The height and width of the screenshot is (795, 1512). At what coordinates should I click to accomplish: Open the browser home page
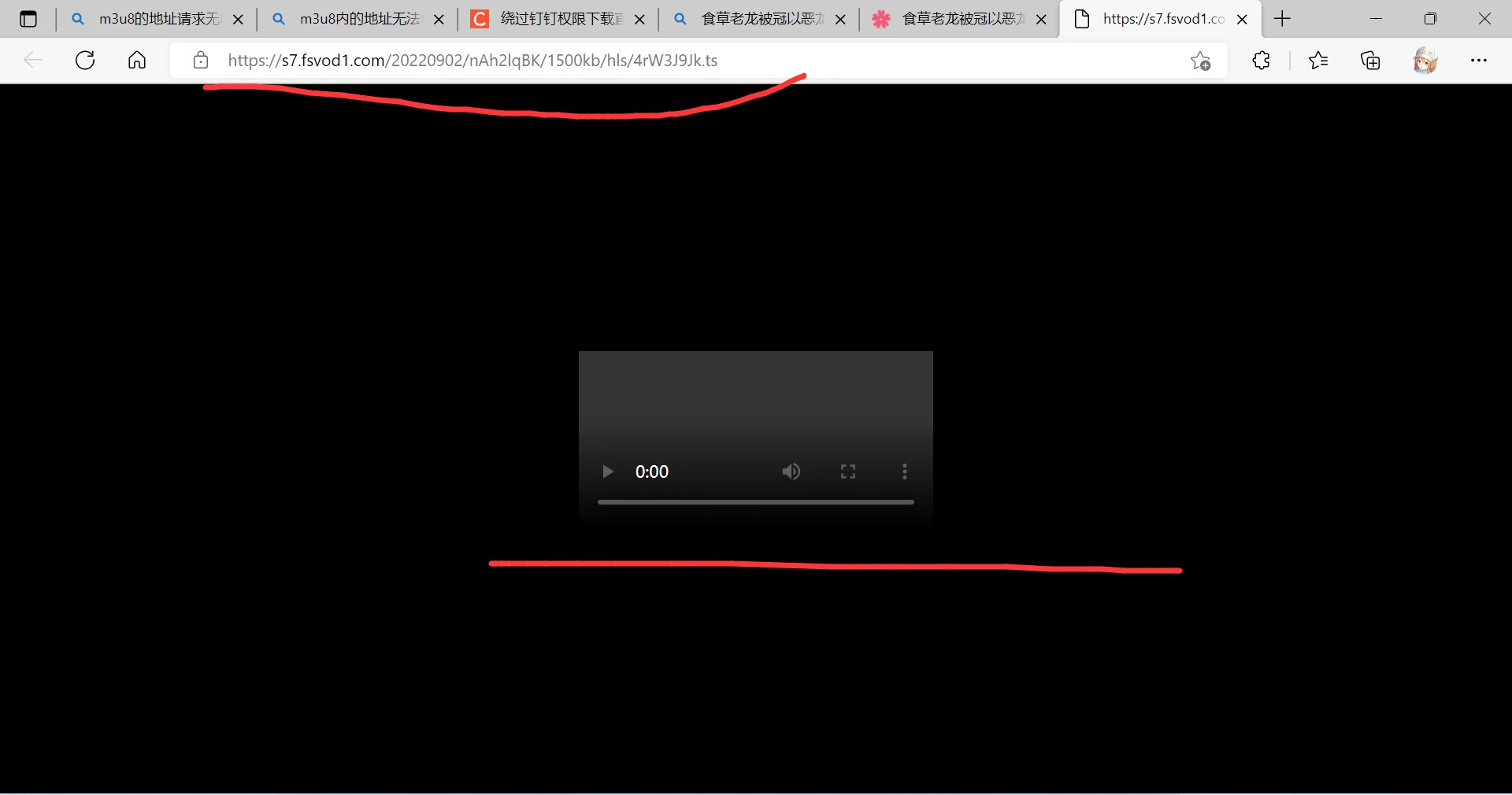click(136, 60)
